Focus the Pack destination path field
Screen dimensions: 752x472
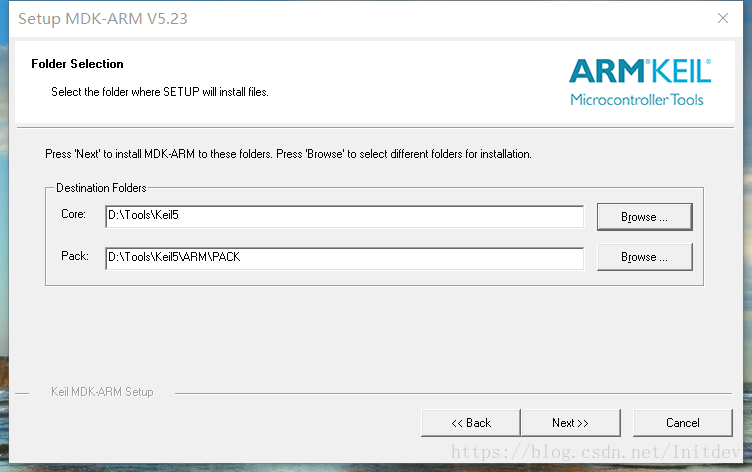344,259
